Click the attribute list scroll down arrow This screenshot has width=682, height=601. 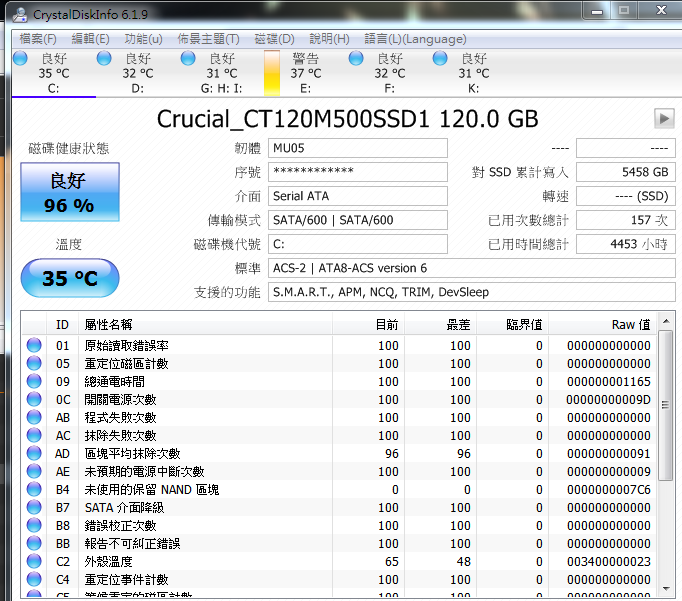tap(666, 588)
